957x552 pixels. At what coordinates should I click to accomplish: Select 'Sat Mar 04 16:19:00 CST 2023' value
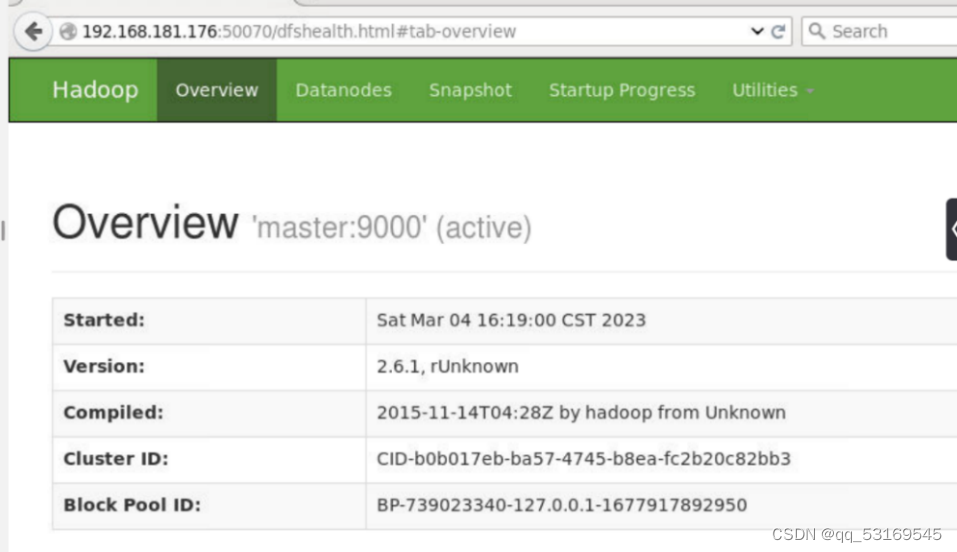tap(511, 321)
